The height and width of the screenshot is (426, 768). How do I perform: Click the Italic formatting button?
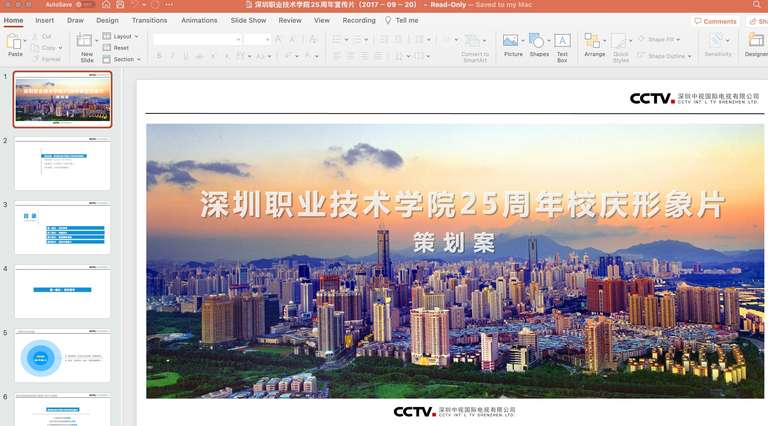tap(172, 56)
